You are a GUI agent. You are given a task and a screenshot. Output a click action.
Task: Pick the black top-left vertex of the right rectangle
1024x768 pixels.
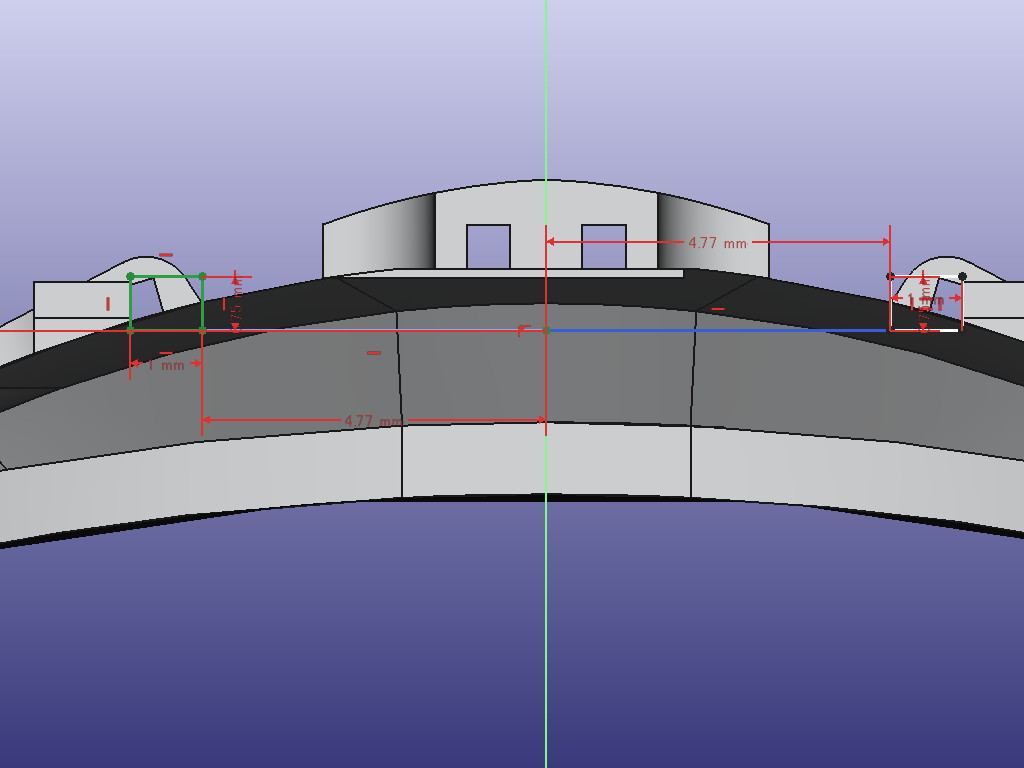890,276
